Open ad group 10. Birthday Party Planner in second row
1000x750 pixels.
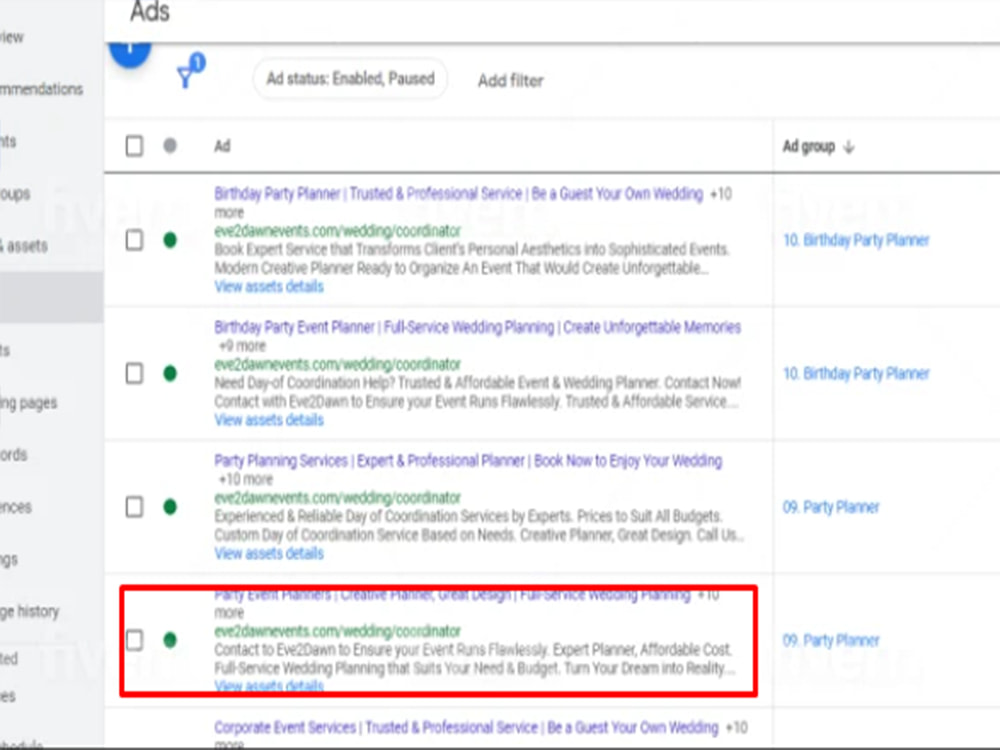[x=856, y=373]
